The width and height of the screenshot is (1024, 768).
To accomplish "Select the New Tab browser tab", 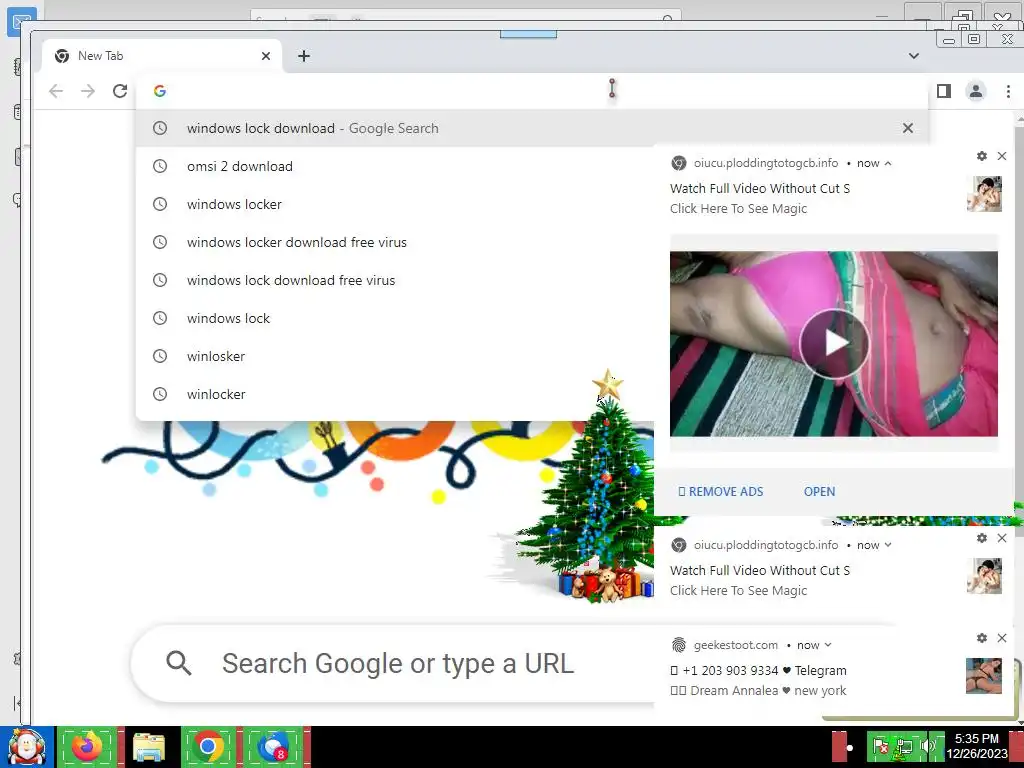I will [x=162, y=56].
